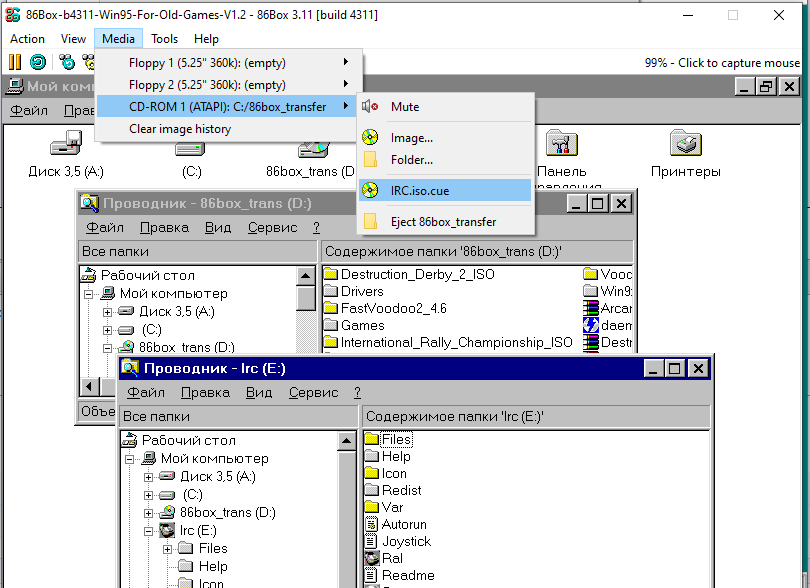Open the Файл menu in the Irc (E:) window
810x588 pixels.
pos(146,393)
